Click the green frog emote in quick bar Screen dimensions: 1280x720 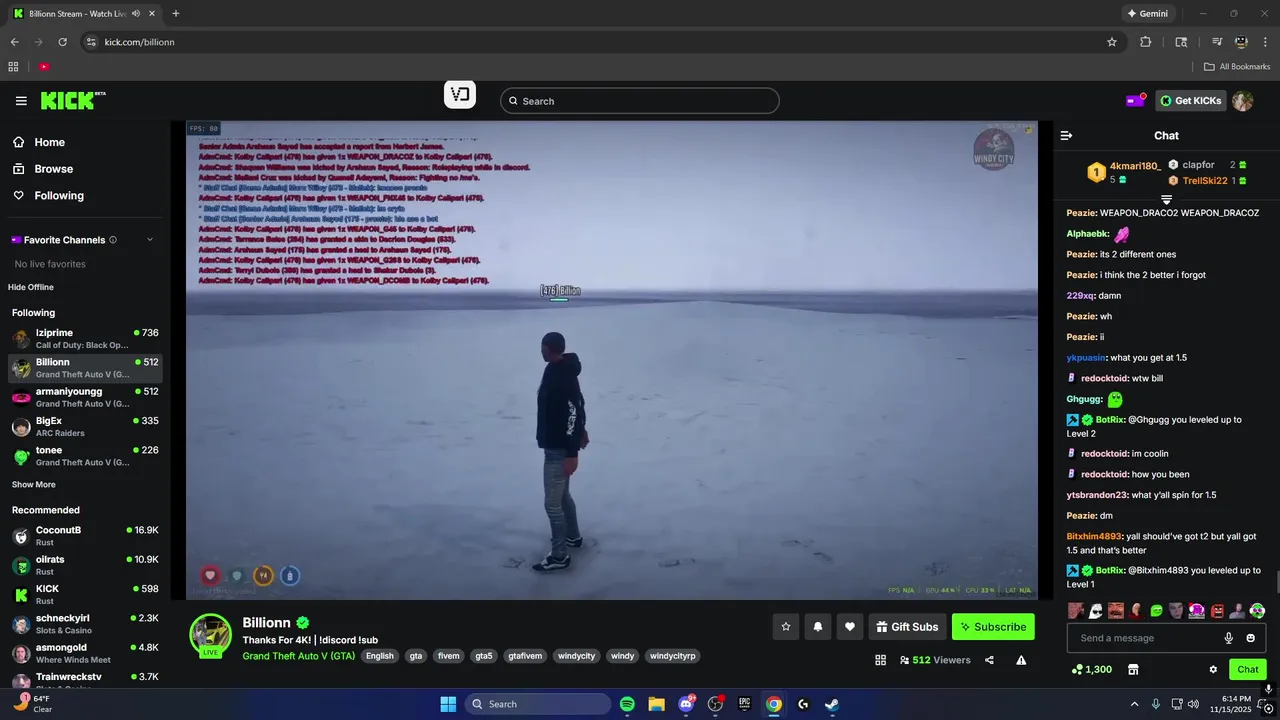click(1157, 610)
